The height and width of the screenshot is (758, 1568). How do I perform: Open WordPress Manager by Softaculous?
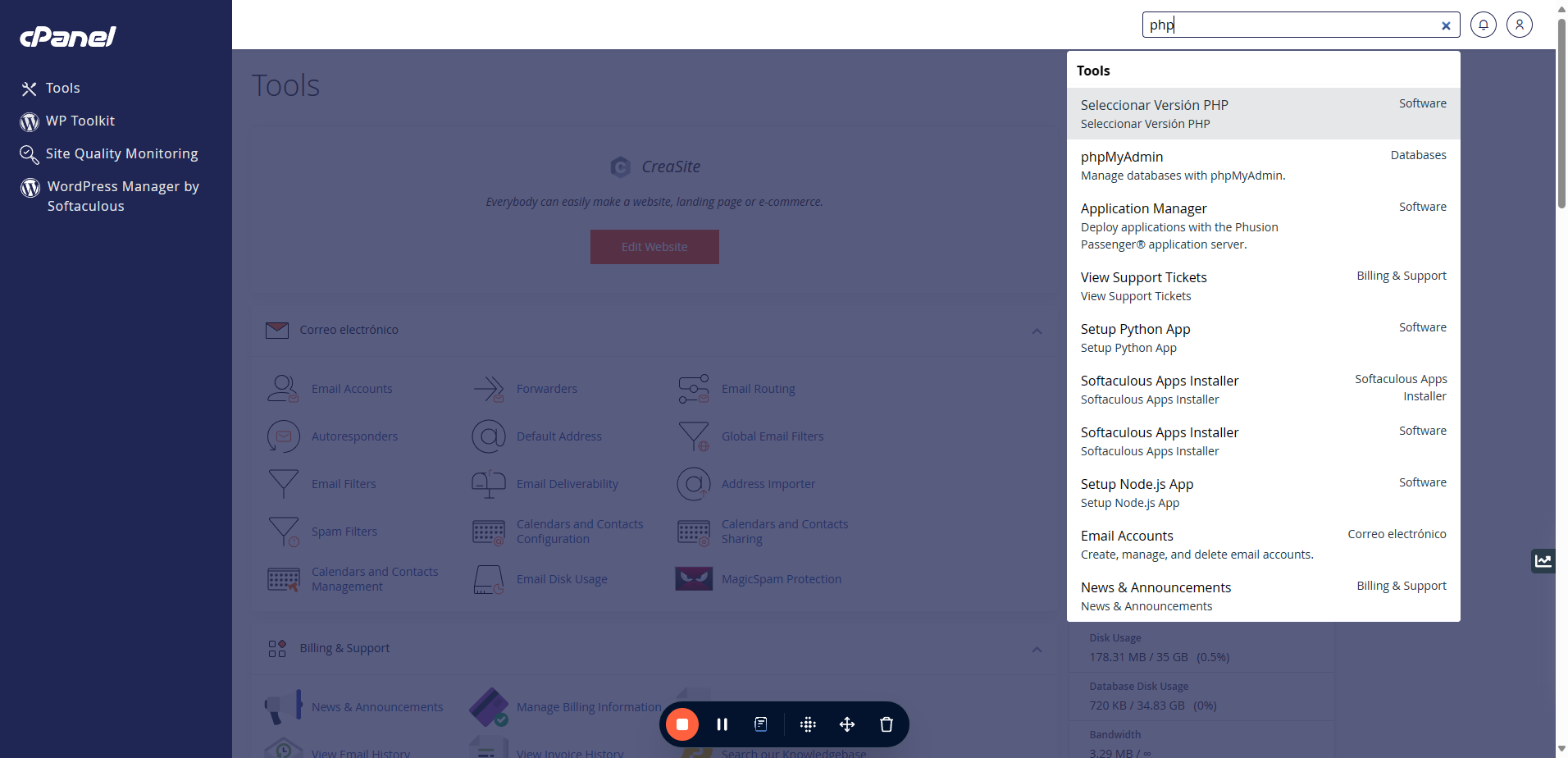pos(110,196)
